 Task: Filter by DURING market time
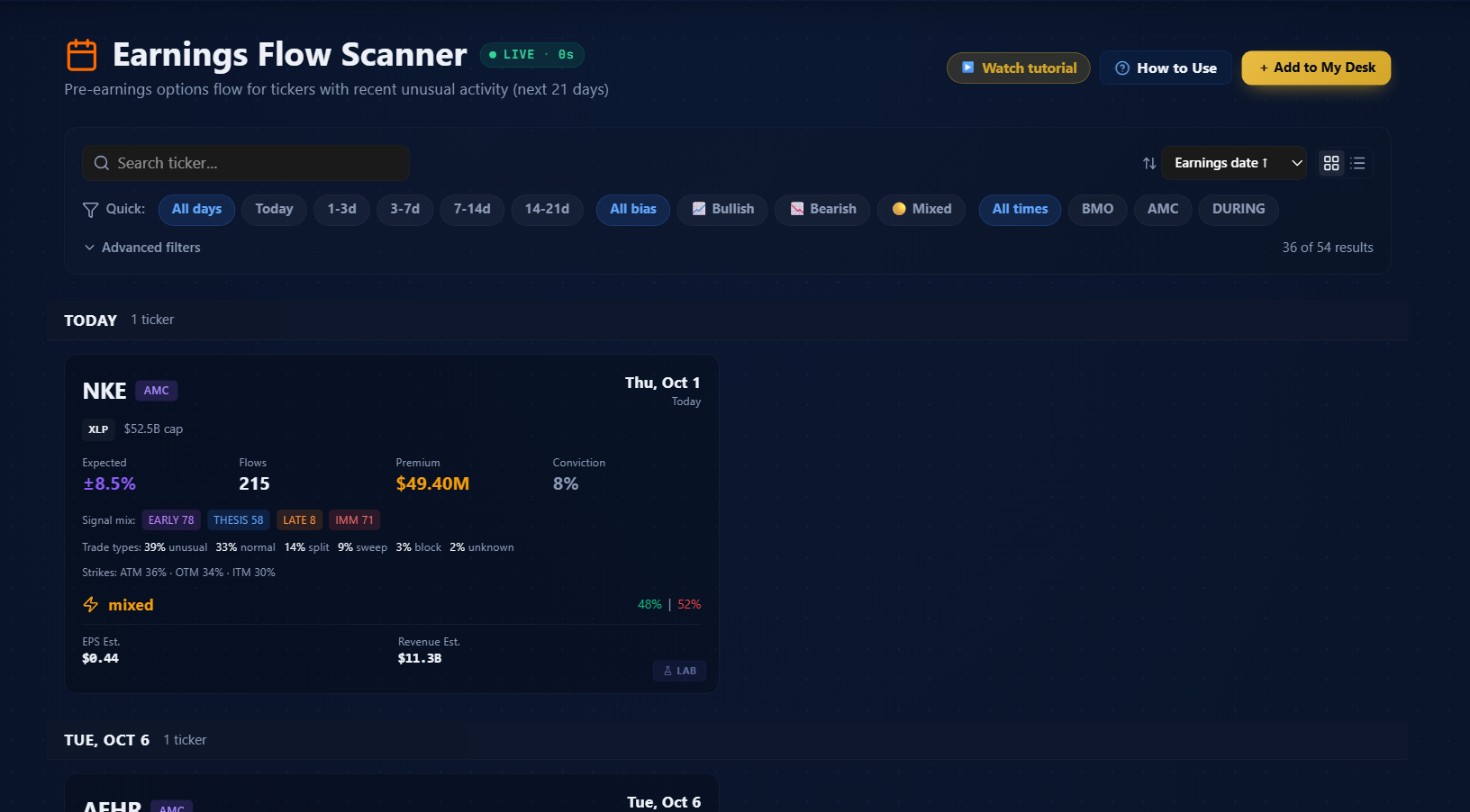[x=1239, y=209]
